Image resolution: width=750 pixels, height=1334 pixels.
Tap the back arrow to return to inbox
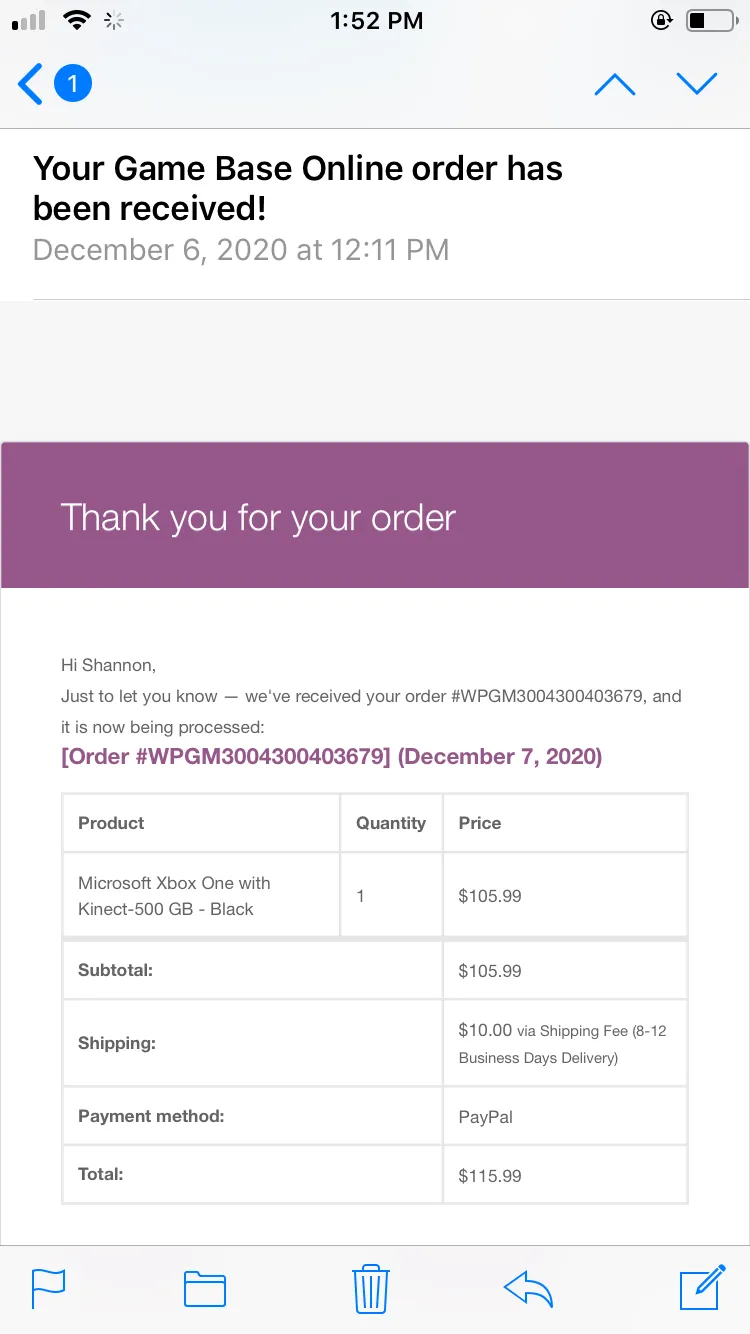pos(30,84)
